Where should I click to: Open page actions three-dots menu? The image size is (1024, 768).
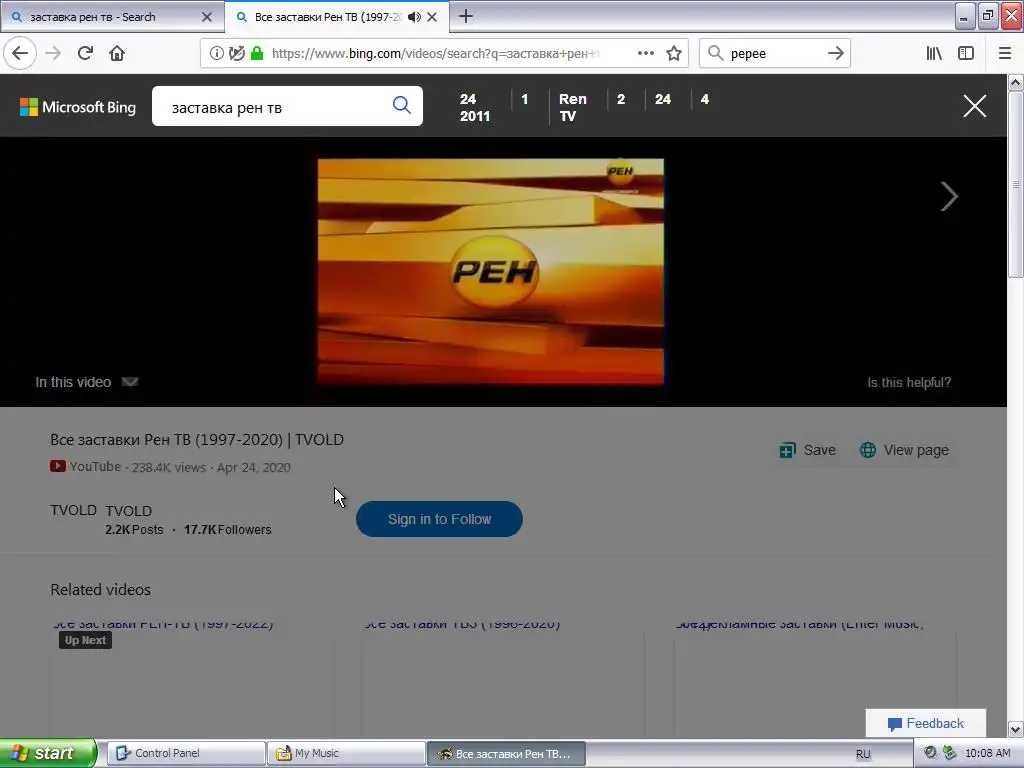[x=646, y=54]
